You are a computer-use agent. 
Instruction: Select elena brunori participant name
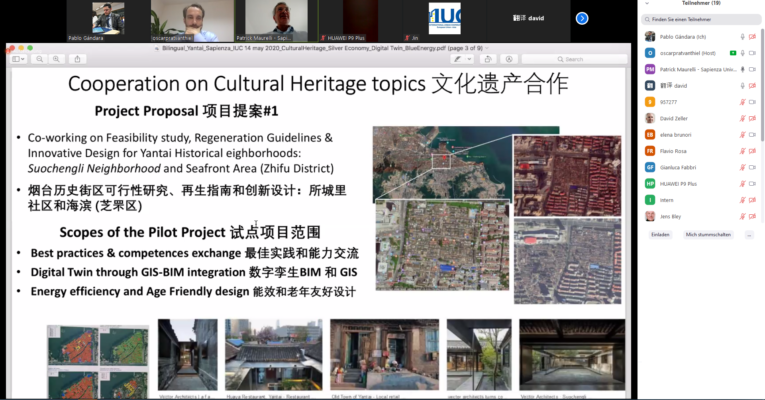[x=676, y=135]
